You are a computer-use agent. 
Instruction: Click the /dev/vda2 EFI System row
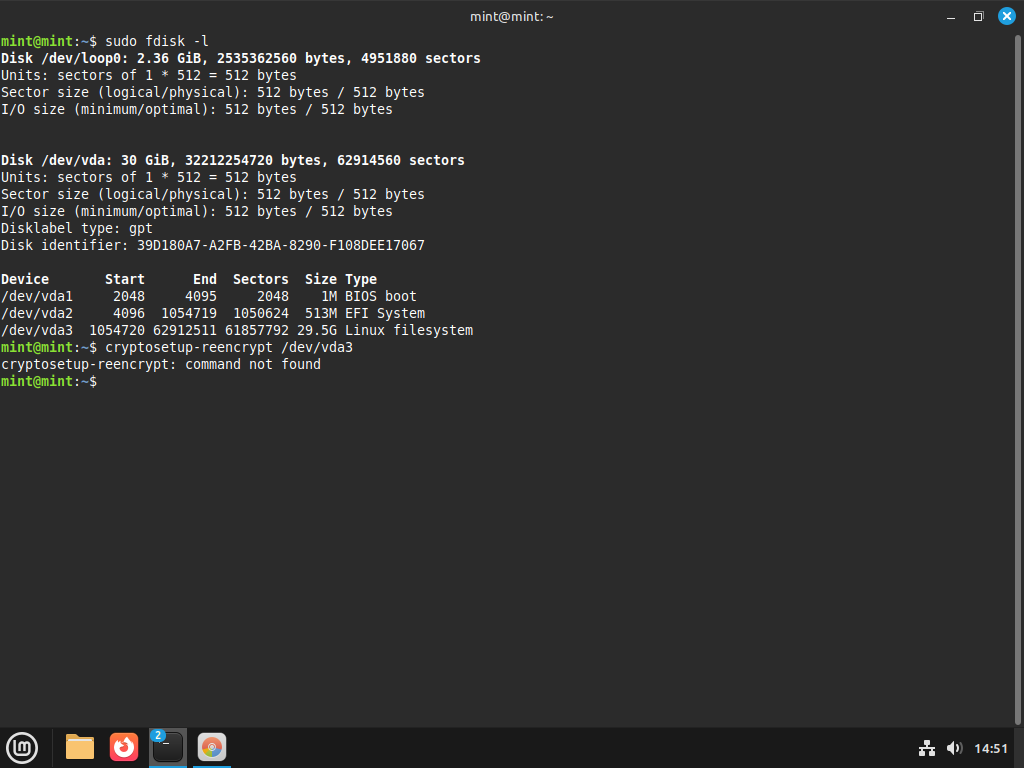pyautogui.click(x=212, y=313)
